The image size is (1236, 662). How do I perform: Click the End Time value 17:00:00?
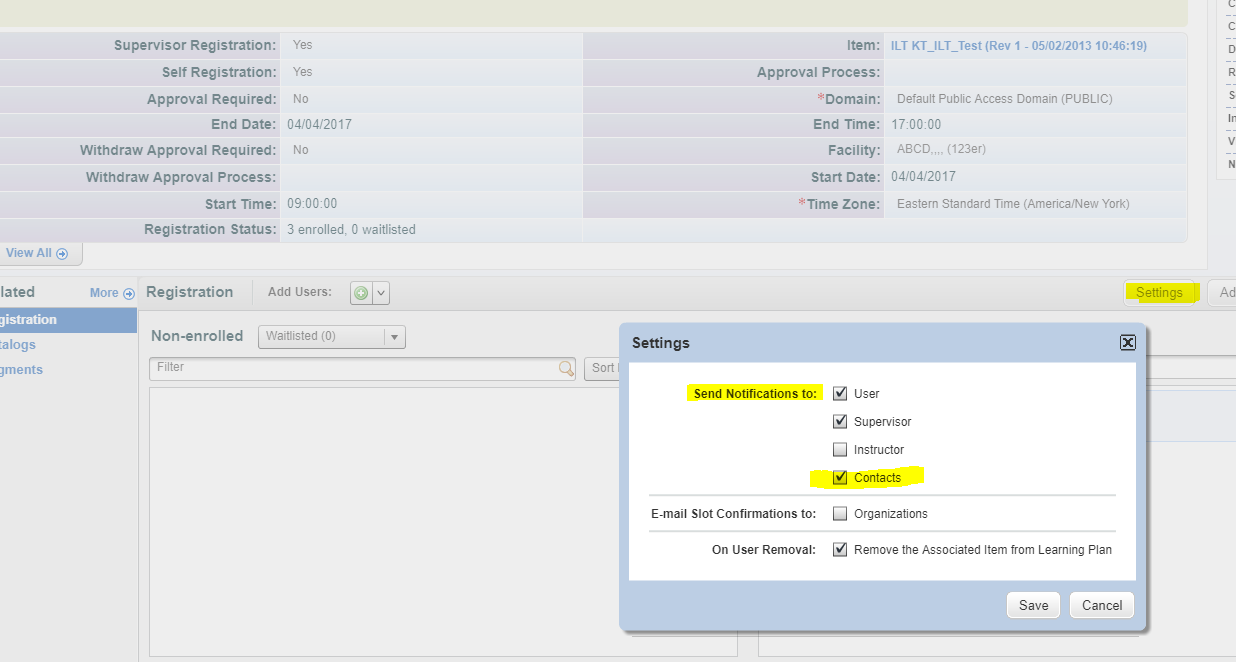916,125
